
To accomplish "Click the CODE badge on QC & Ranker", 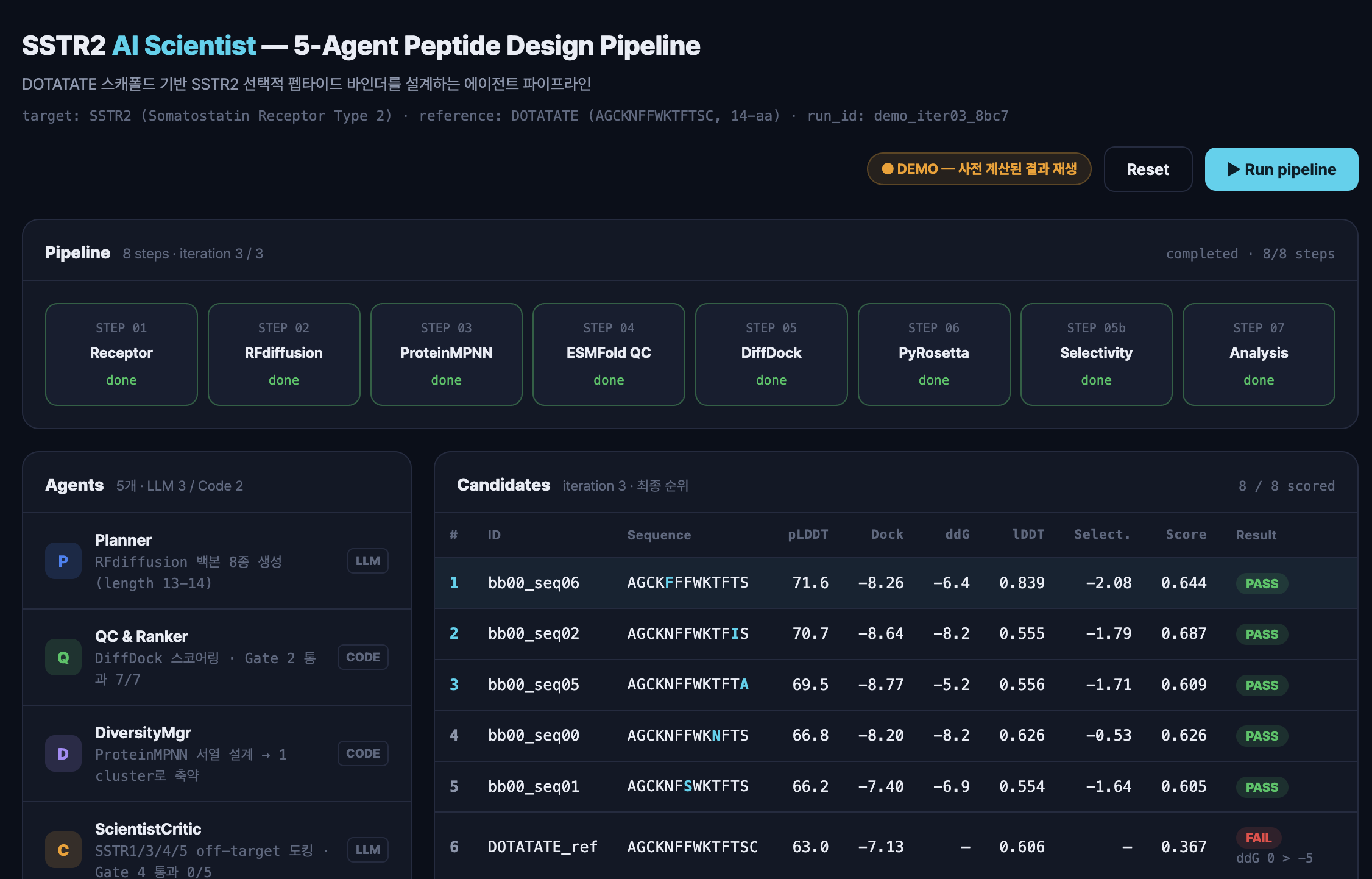I will (363, 657).
